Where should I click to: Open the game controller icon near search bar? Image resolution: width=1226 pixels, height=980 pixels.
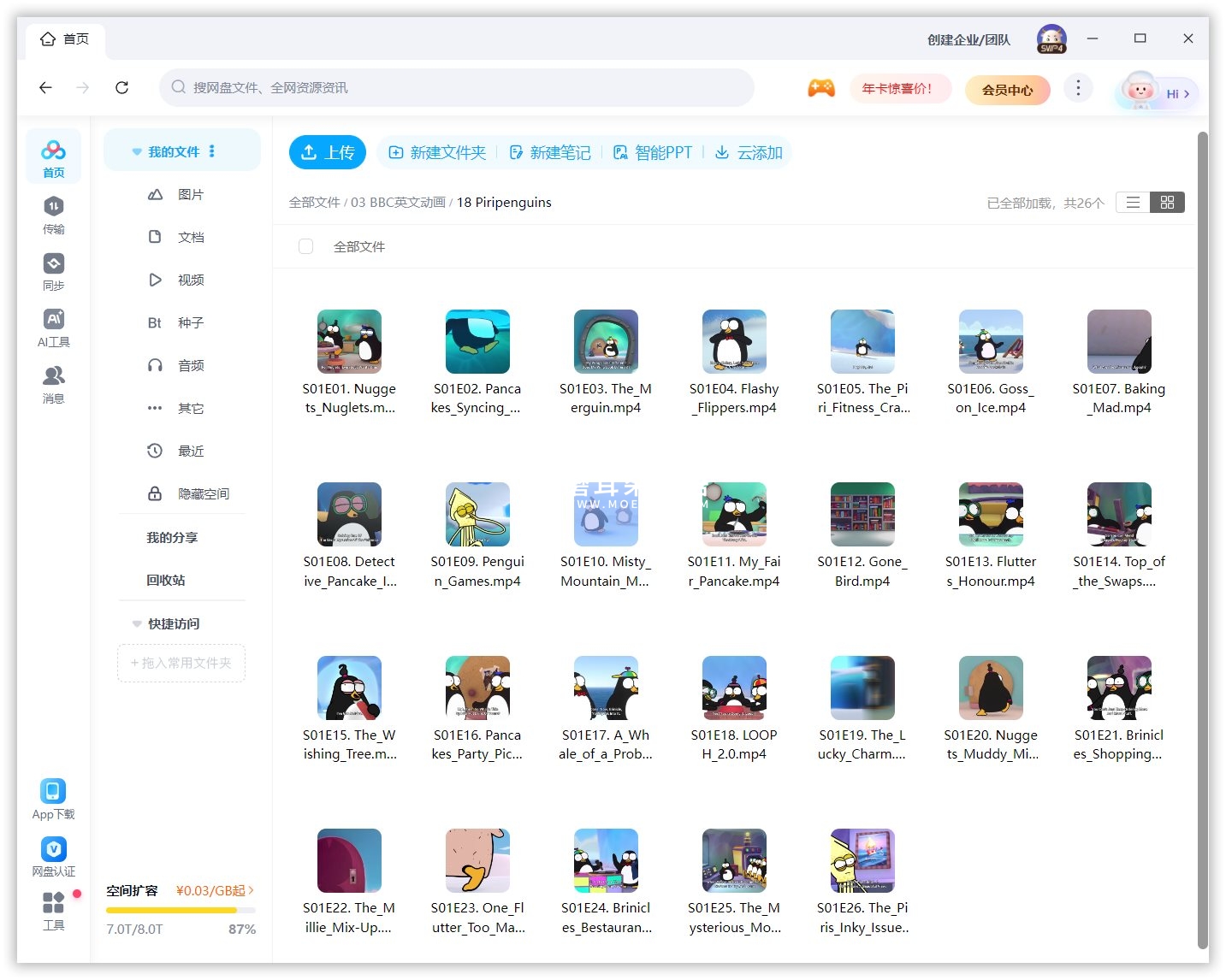820,86
